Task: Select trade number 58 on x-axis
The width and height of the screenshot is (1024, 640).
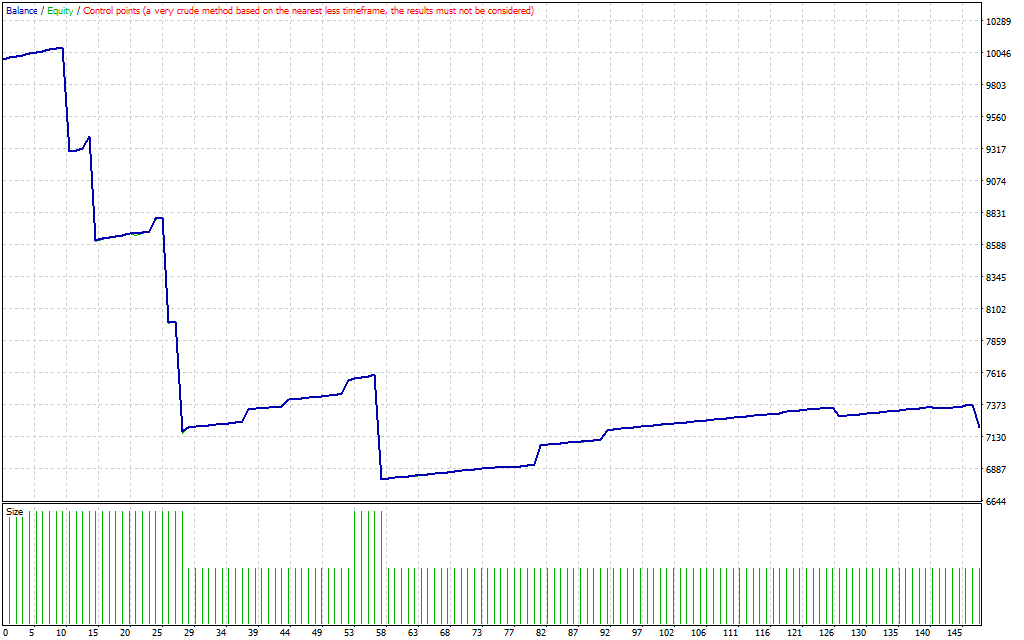Action: coord(381,632)
